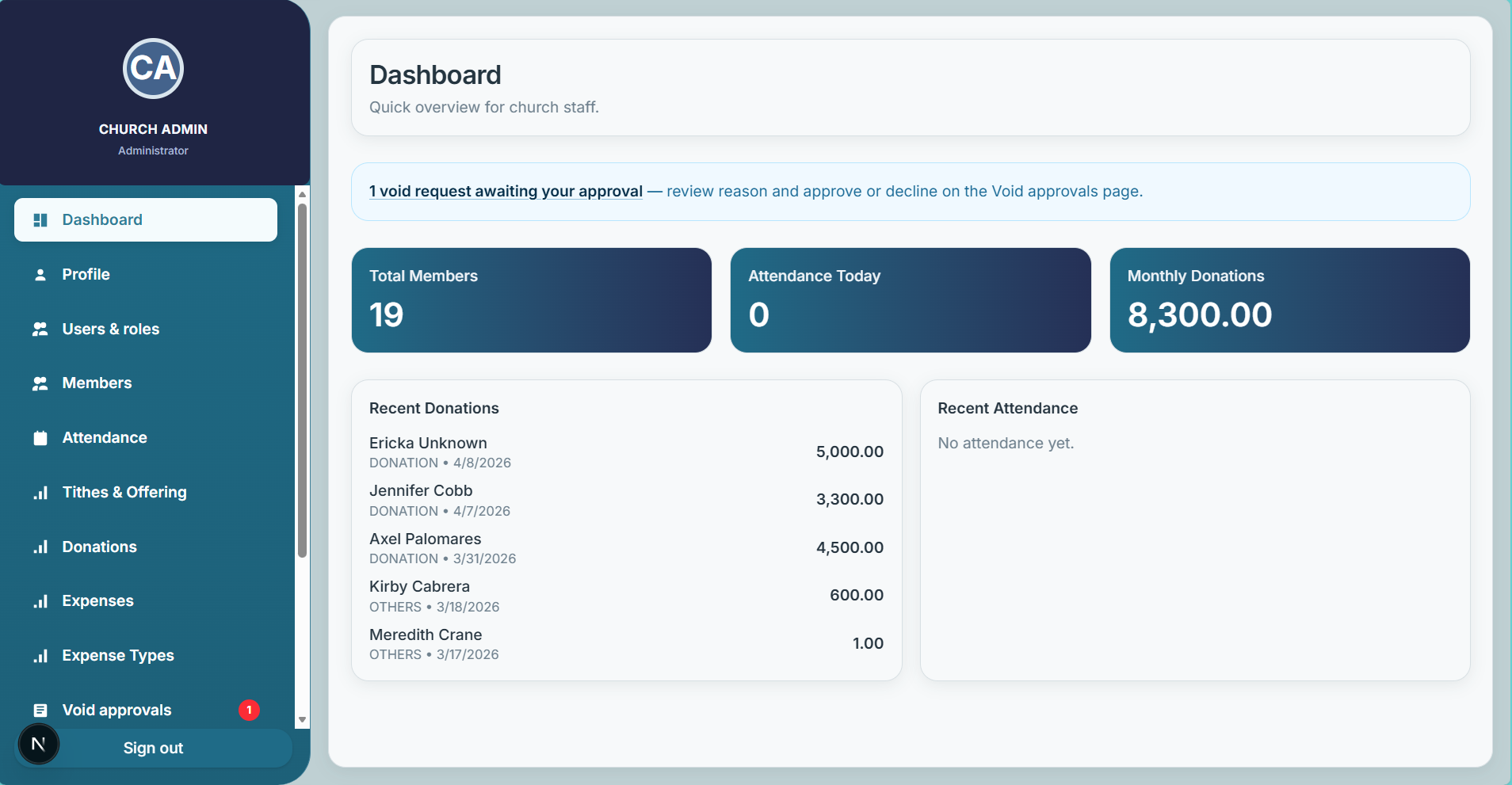This screenshot has height=785, width=1512.
Task: Click the Void approvals document icon
Action: (x=40, y=710)
